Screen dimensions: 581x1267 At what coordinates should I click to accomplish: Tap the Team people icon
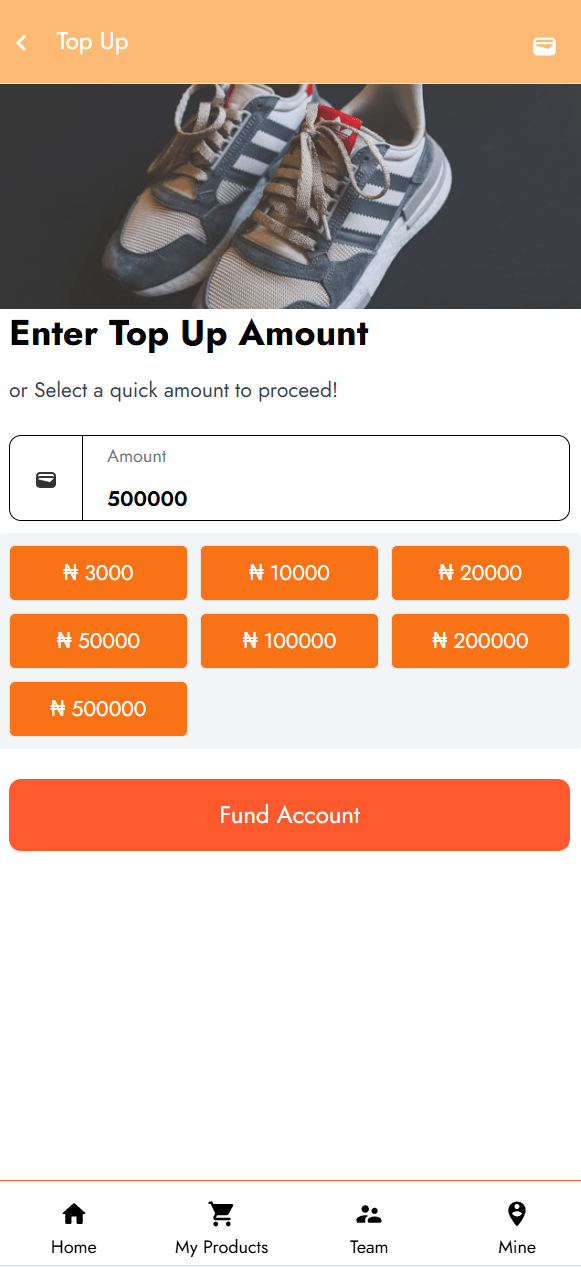click(x=369, y=1214)
